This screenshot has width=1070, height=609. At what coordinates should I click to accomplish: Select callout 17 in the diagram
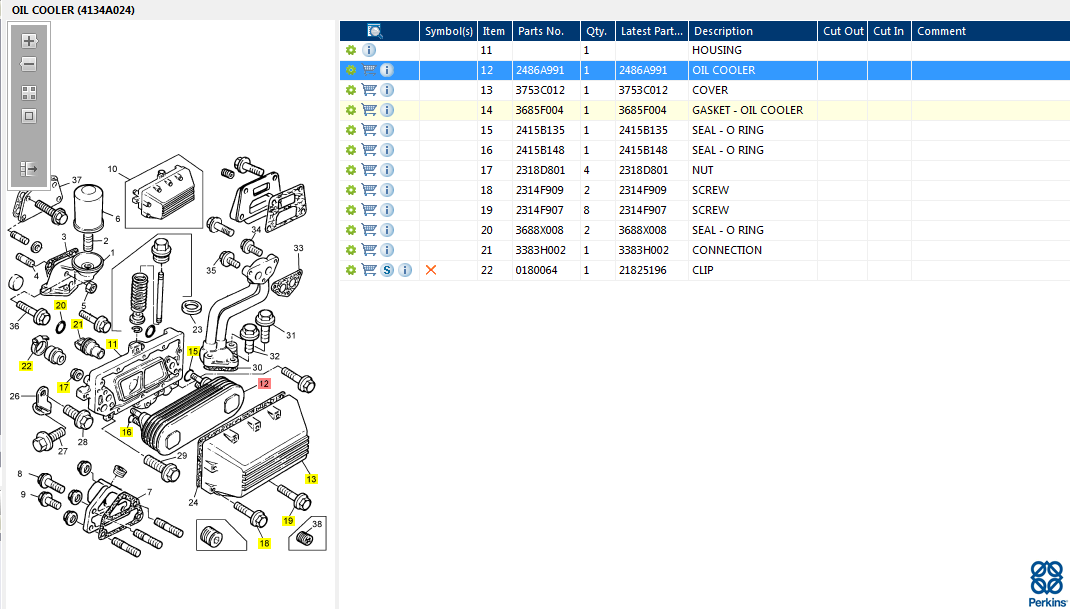click(x=63, y=387)
